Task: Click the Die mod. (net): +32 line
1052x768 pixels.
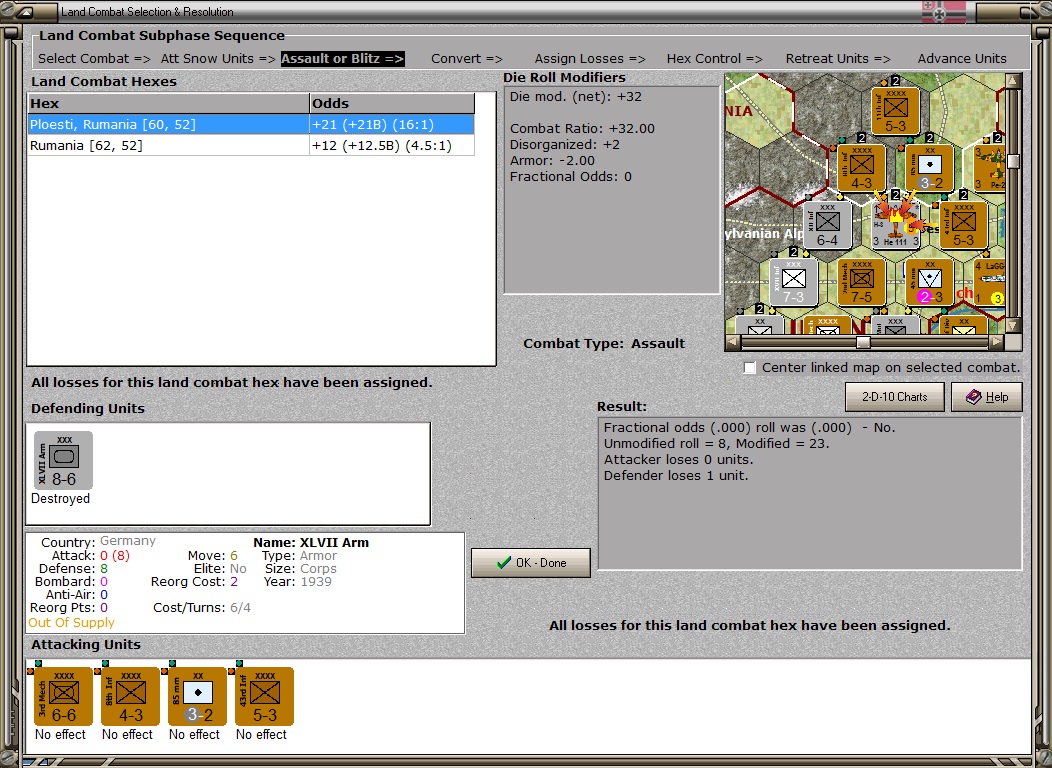Action: 576,97
